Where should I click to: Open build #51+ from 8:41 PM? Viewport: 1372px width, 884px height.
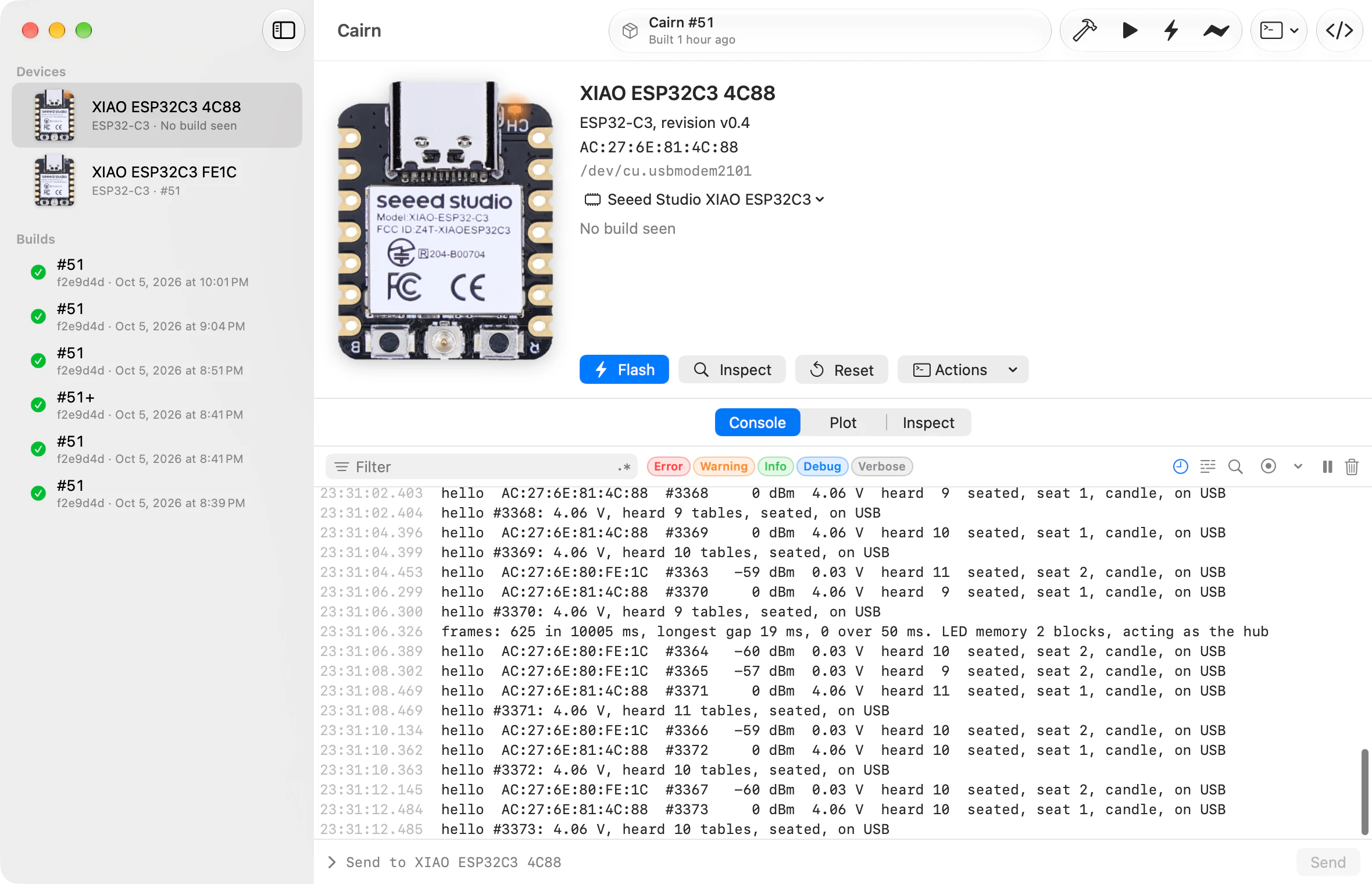click(157, 405)
